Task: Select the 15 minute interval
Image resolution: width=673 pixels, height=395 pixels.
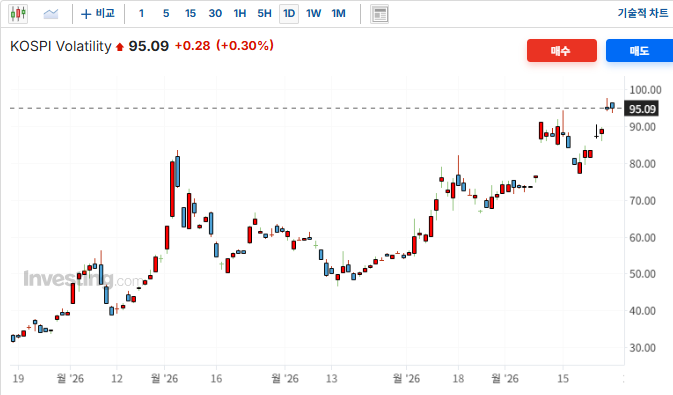Action: (190, 14)
